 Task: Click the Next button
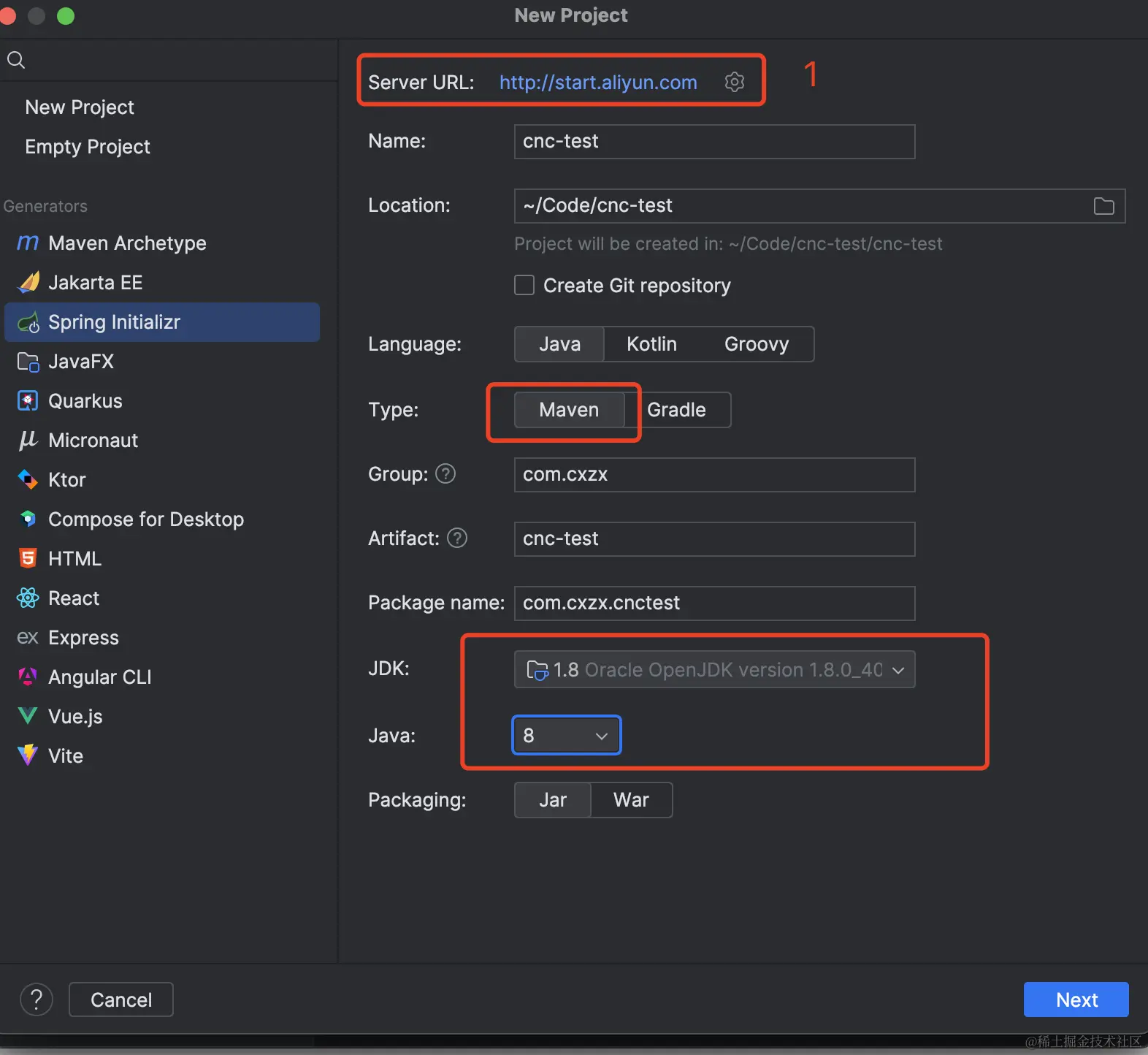tap(1076, 999)
